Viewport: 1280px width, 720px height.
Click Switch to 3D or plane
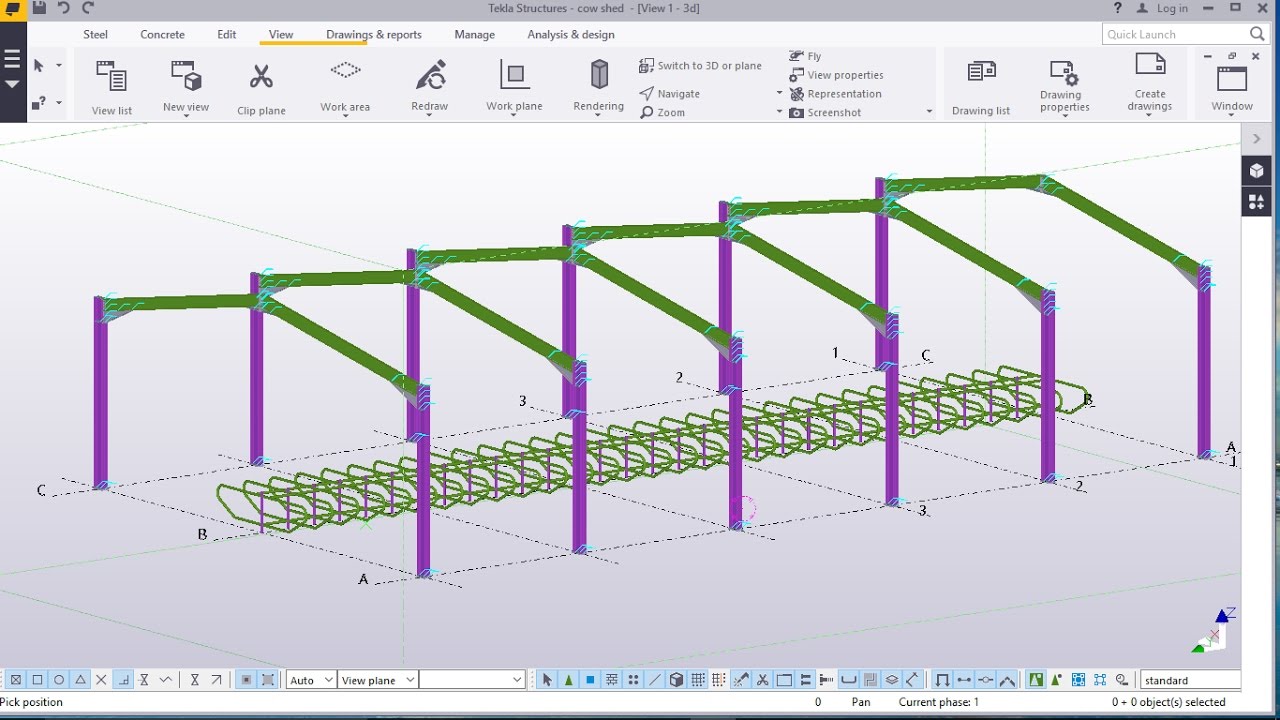[700, 66]
